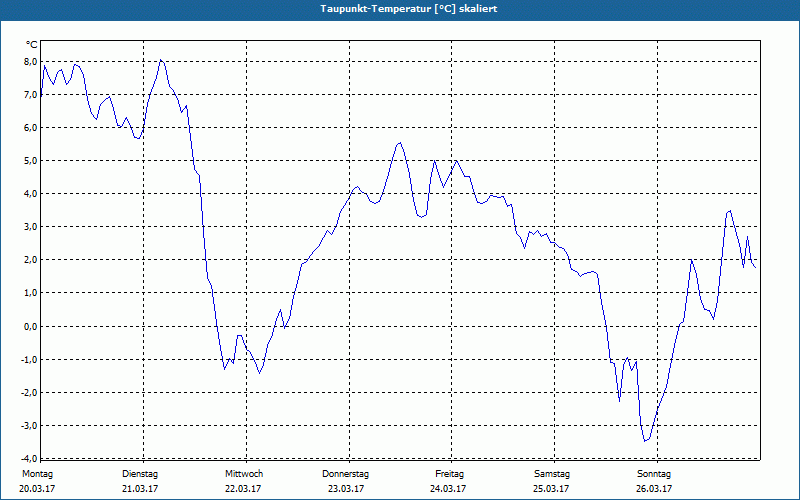Screen dimensions: 800x500
Task: Click the 5,0 y-axis value
Action: 31,161
